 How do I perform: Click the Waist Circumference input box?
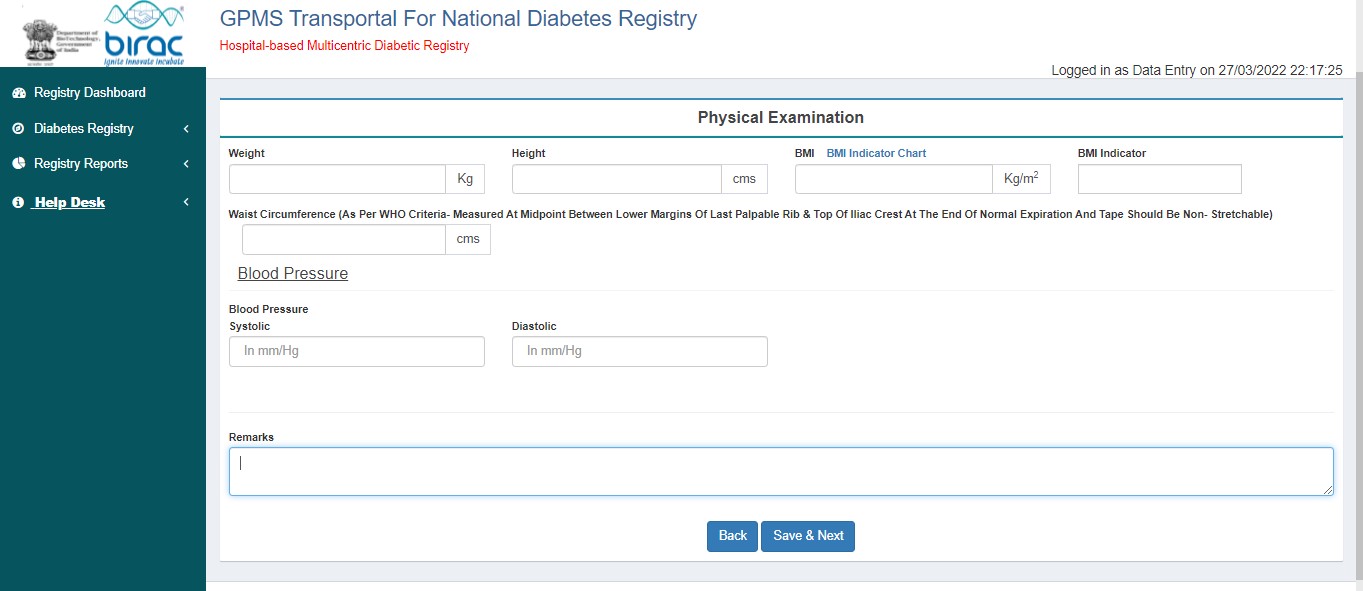343,239
